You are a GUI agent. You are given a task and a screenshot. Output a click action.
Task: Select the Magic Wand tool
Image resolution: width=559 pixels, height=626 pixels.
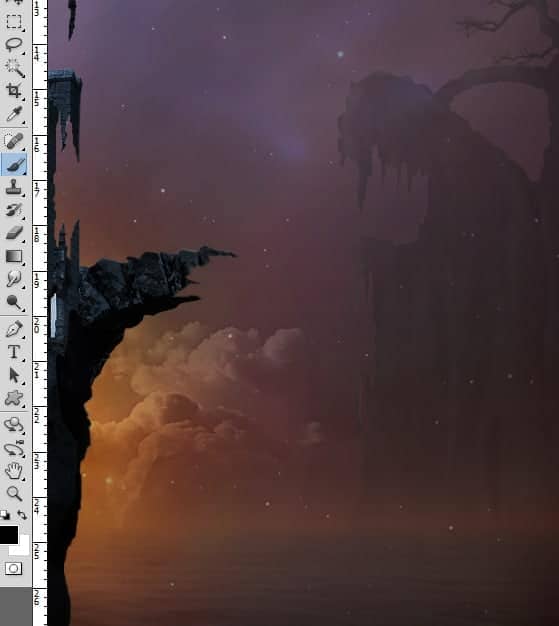[x=14, y=67]
